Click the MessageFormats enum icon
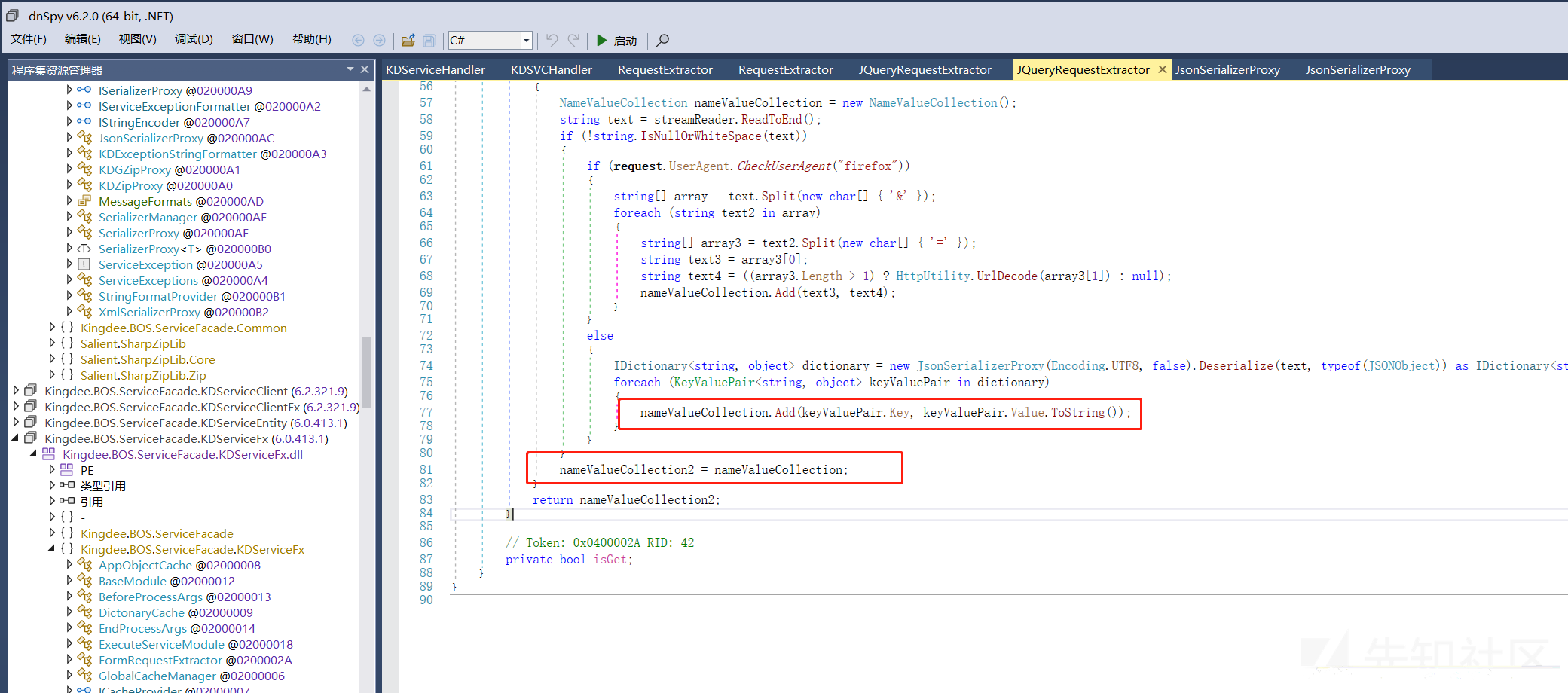 point(84,200)
